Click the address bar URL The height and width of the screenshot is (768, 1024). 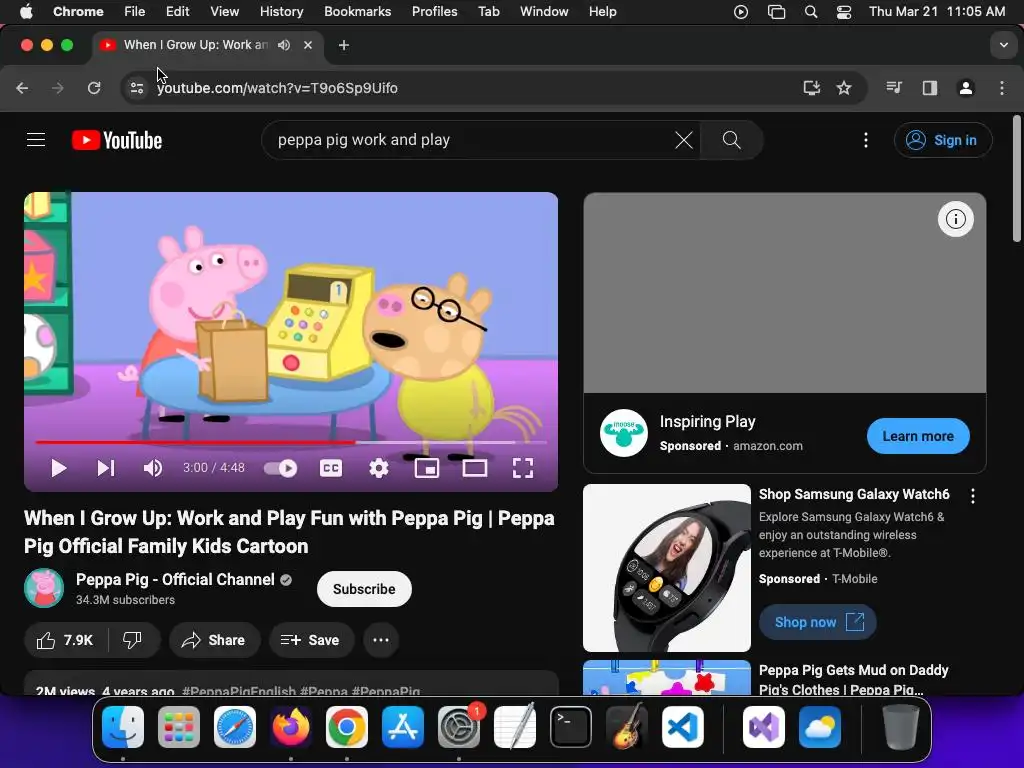(277, 88)
